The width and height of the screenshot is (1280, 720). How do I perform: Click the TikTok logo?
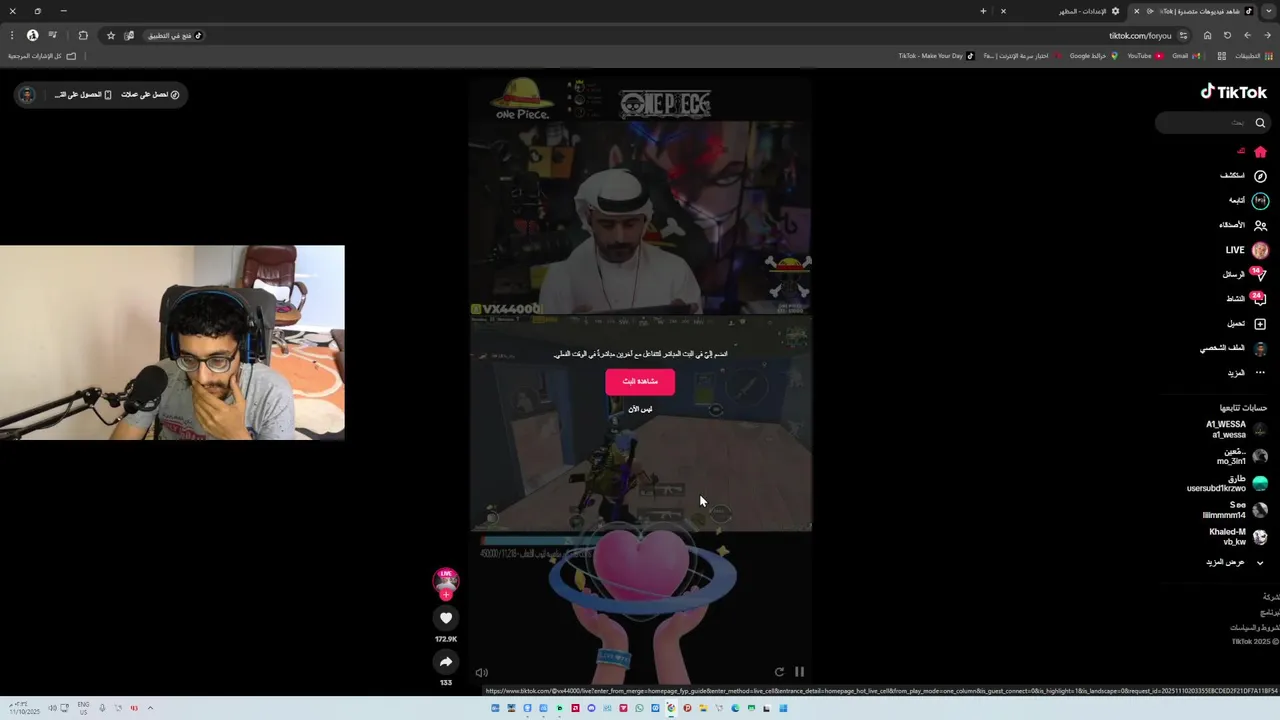(x=1234, y=92)
